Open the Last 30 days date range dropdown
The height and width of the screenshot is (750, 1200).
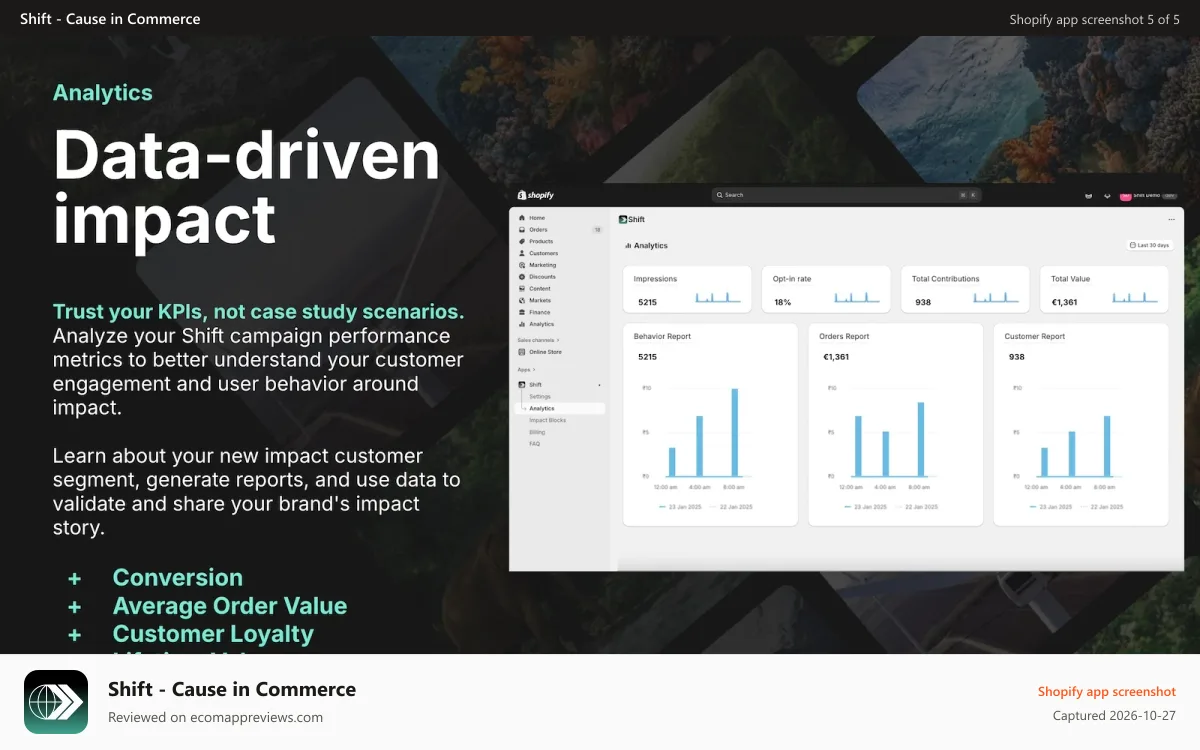(x=1149, y=245)
